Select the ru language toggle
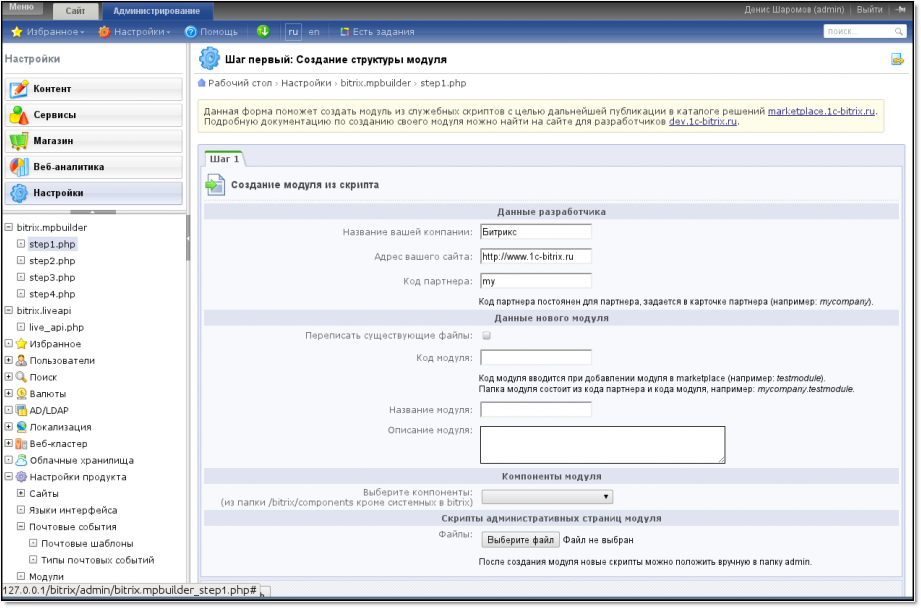The width and height of the screenshot is (921, 608). (x=293, y=32)
